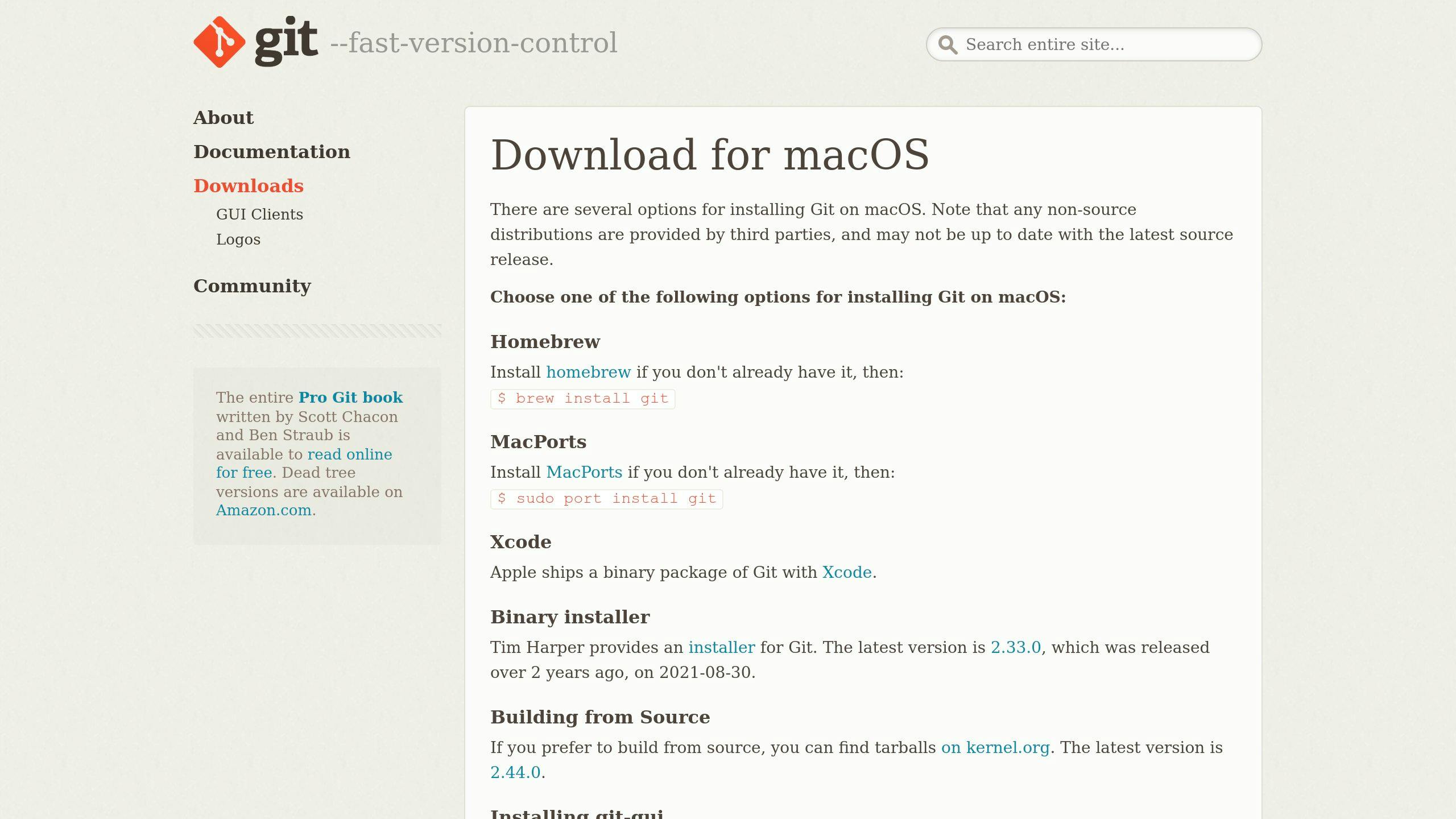Viewport: 1456px width, 819px height.
Task: Click the Git diamond logo icon
Action: 220,42
